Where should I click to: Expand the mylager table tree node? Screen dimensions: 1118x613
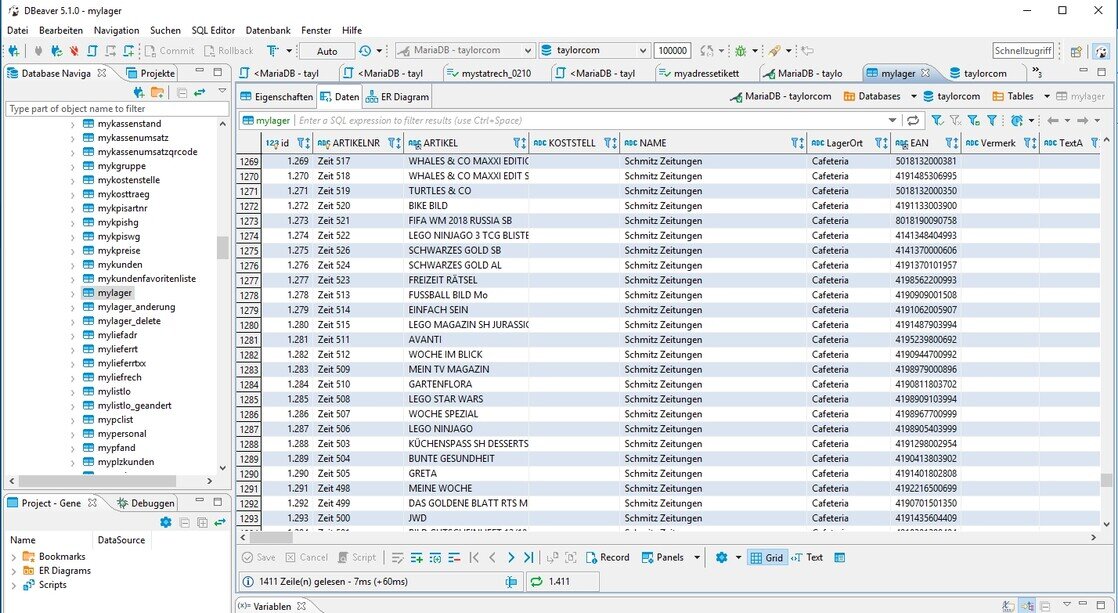72,293
